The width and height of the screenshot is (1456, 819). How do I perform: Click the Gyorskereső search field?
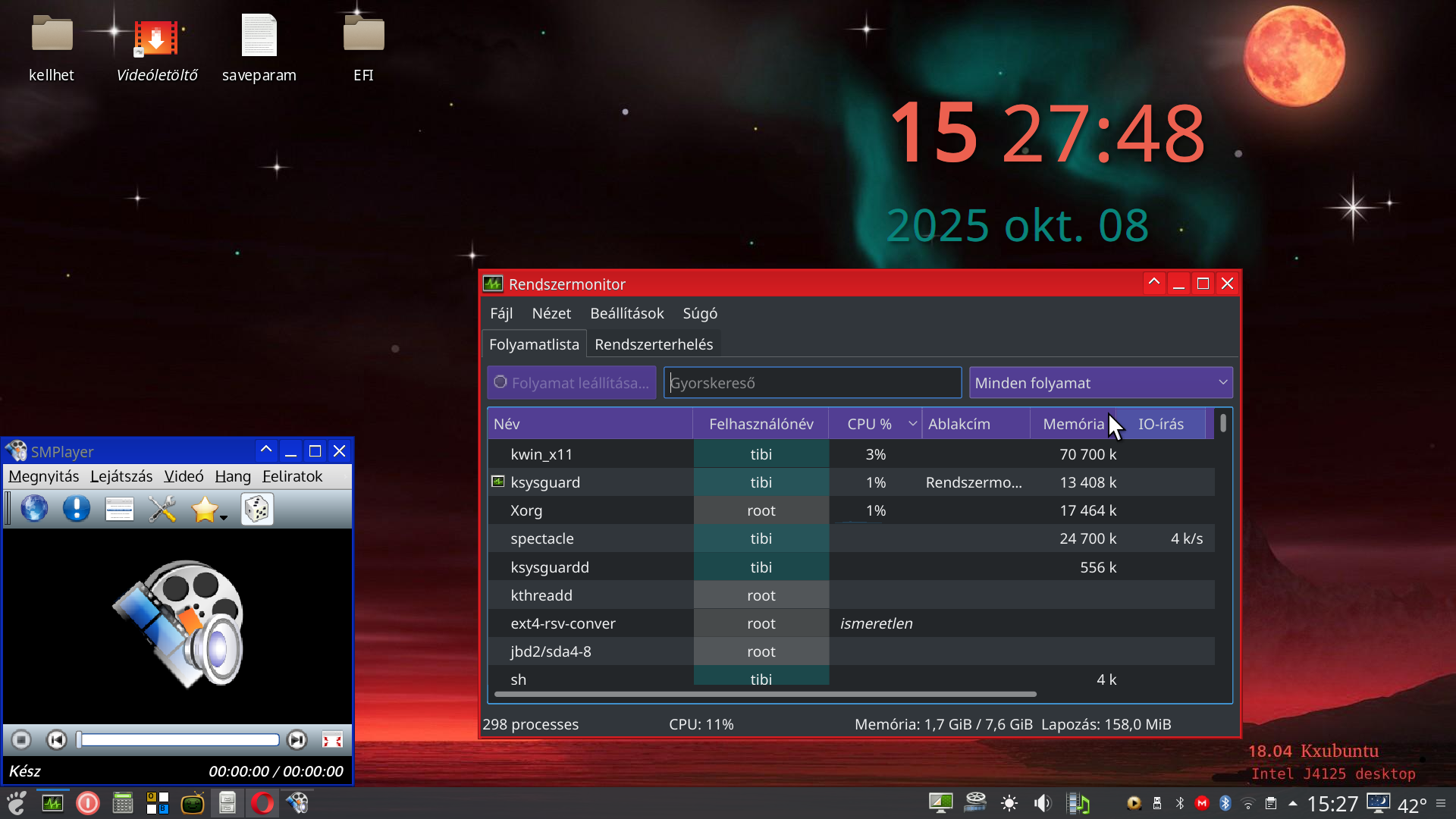tap(812, 383)
